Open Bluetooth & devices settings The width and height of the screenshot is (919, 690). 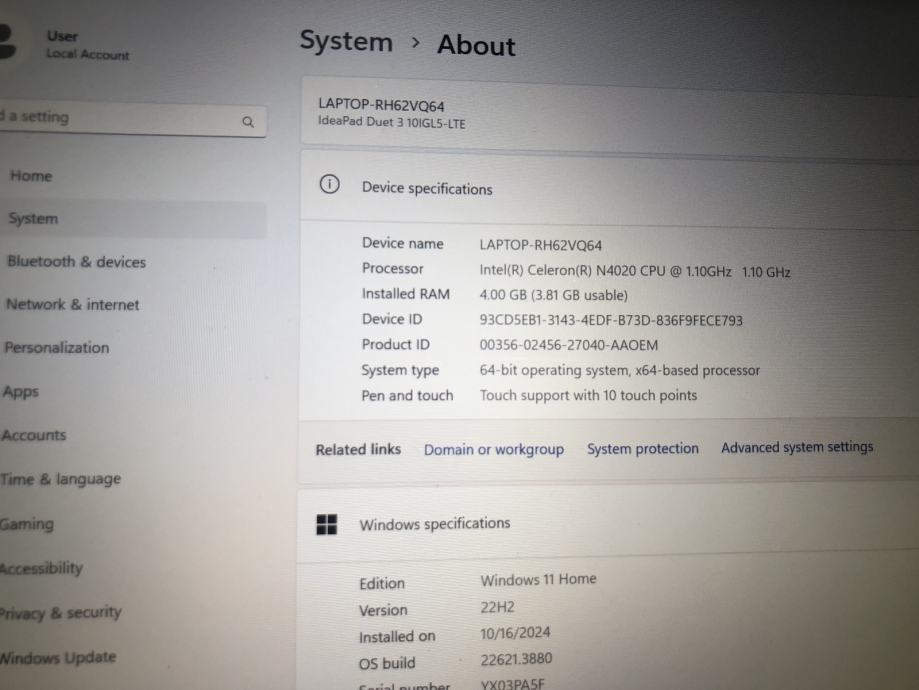tap(76, 262)
